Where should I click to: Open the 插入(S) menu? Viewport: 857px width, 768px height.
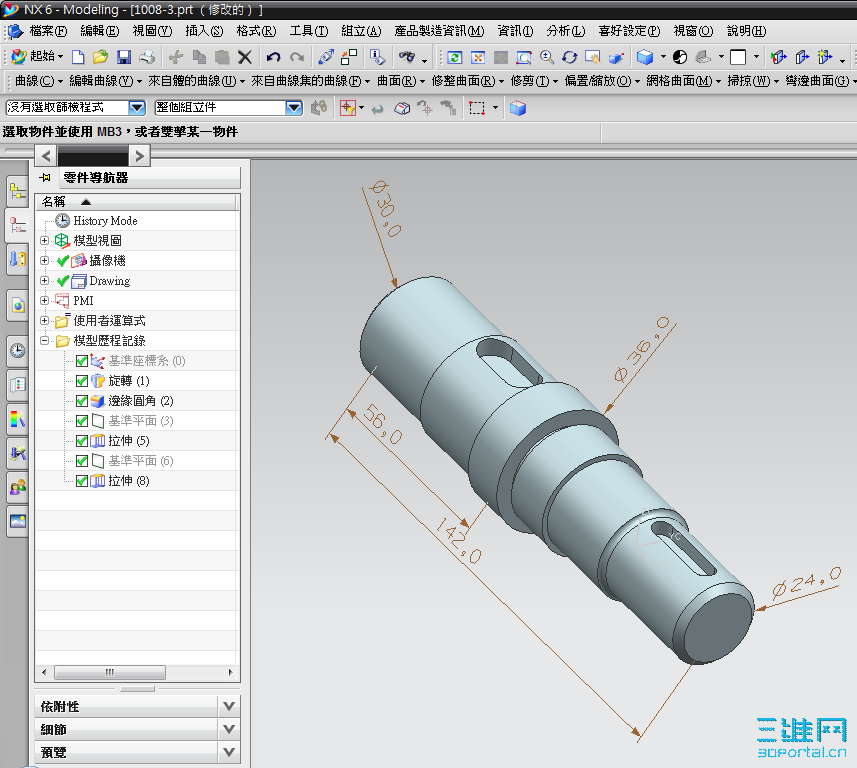(204, 31)
